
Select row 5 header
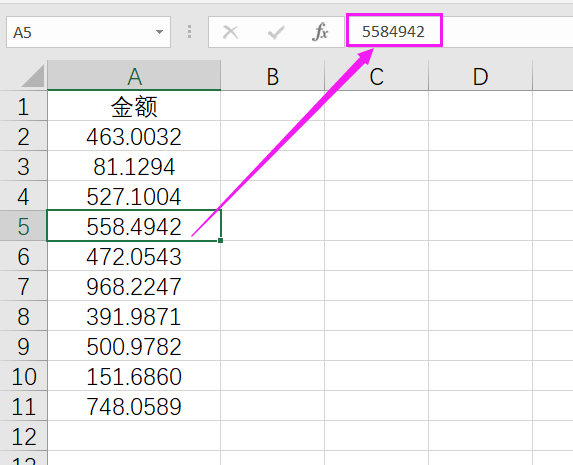click(x=23, y=226)
